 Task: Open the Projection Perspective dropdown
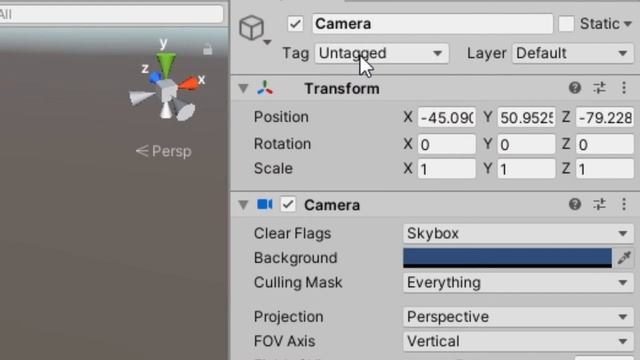(518, 317)
